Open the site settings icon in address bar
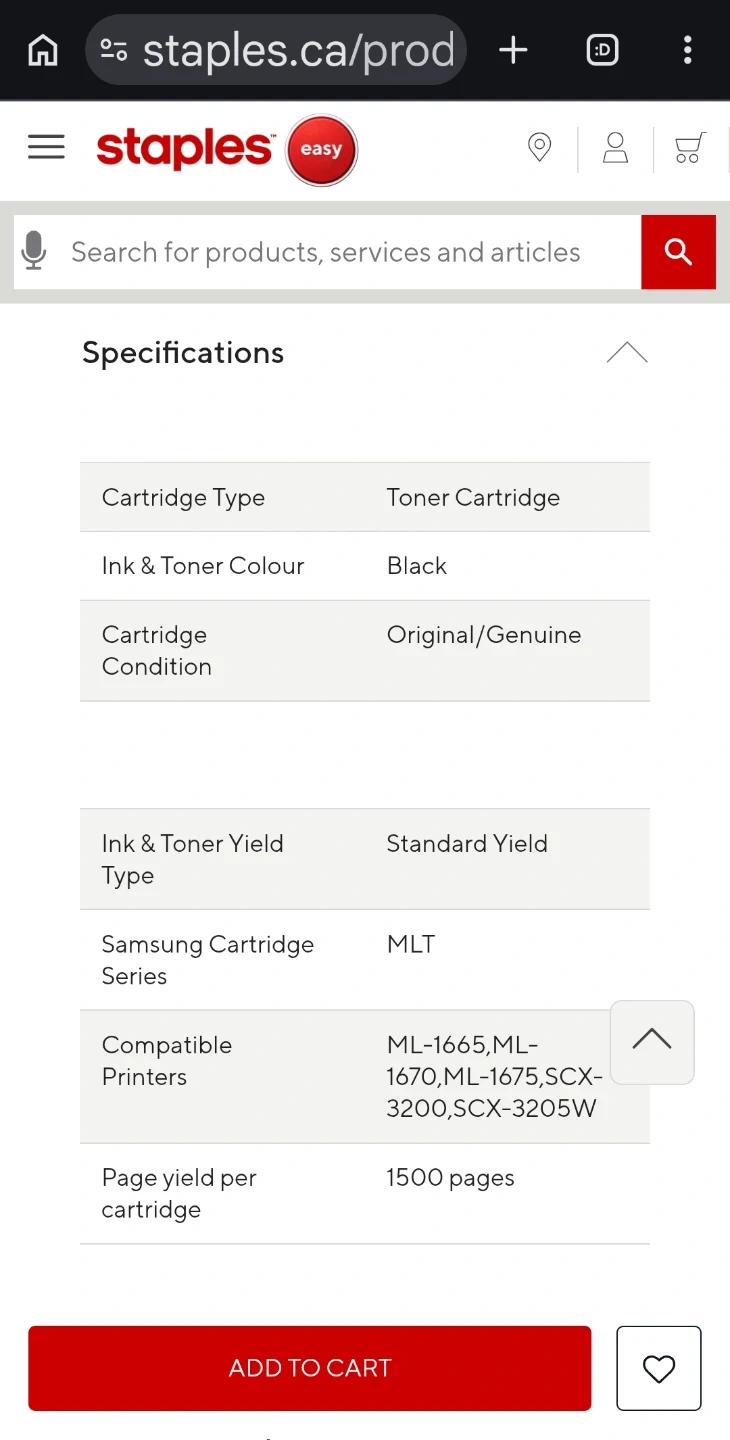The image size is (730, 1440). (114, 50)
